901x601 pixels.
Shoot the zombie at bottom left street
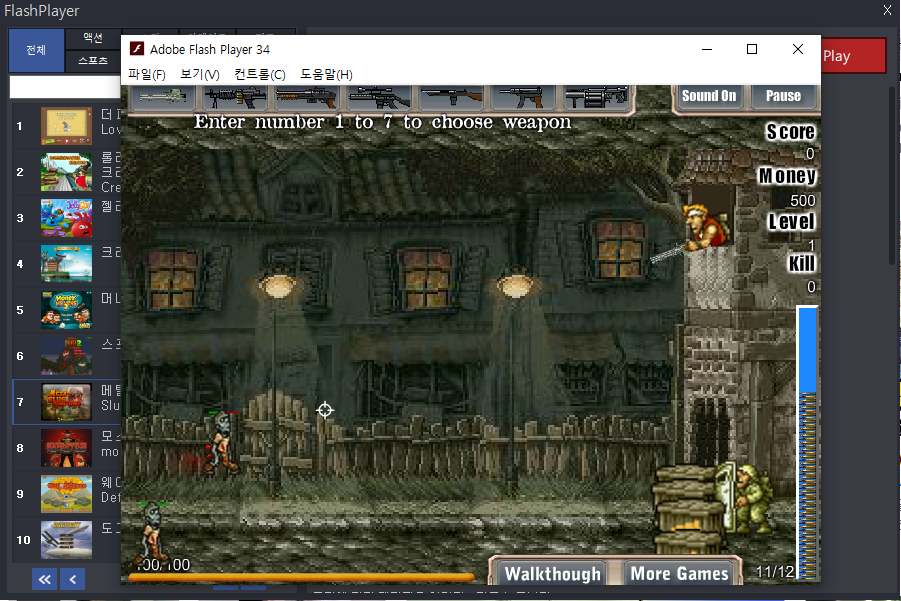pos(153,533)
